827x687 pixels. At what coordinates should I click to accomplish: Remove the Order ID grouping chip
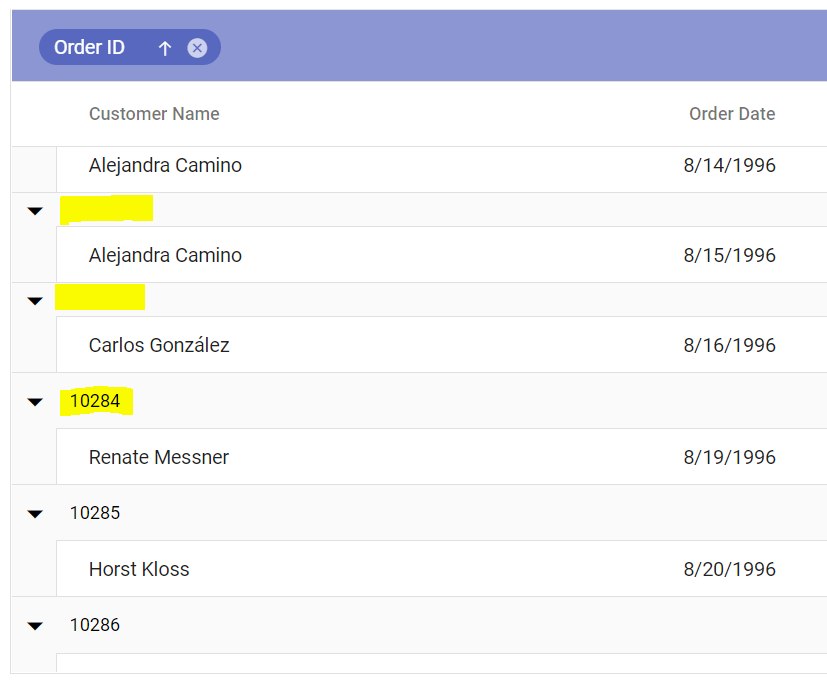(197, 48)
